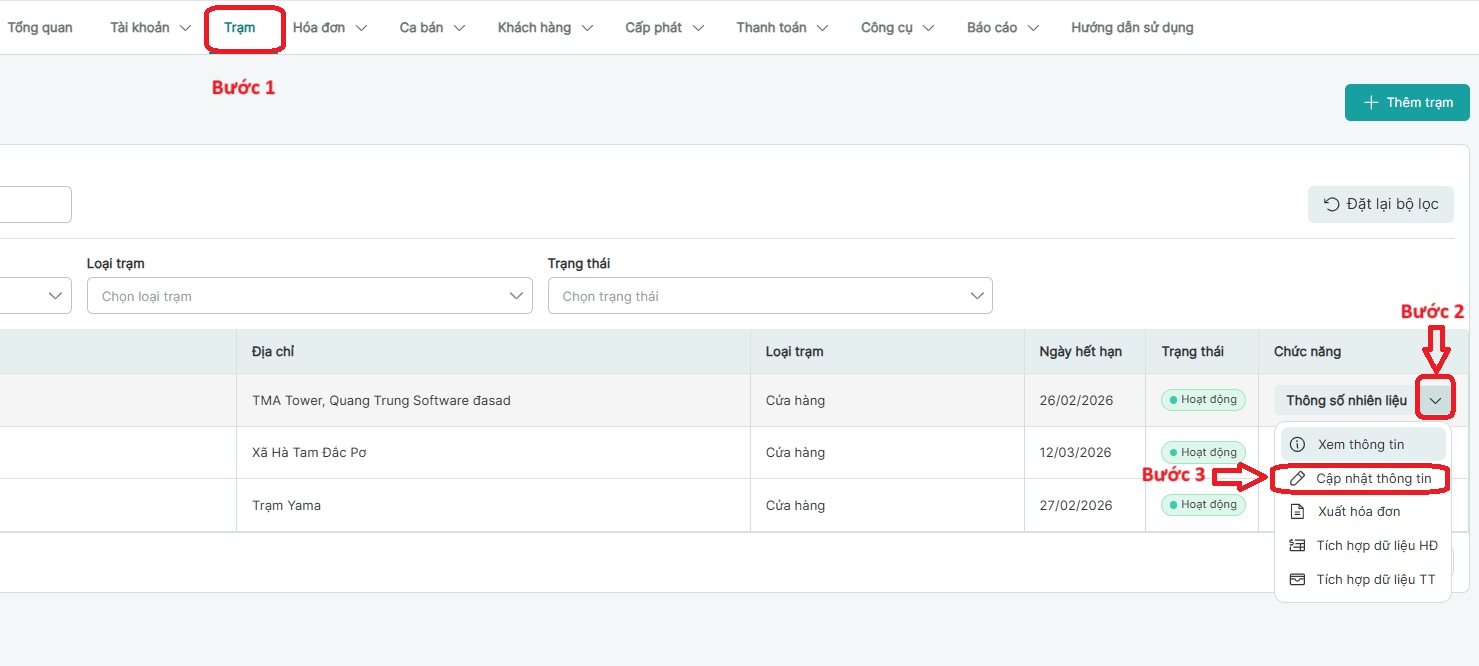The image size is (1479, 666).
Task: Open Hướng dẫn sử dụng link
Action: coord(1132,28)
